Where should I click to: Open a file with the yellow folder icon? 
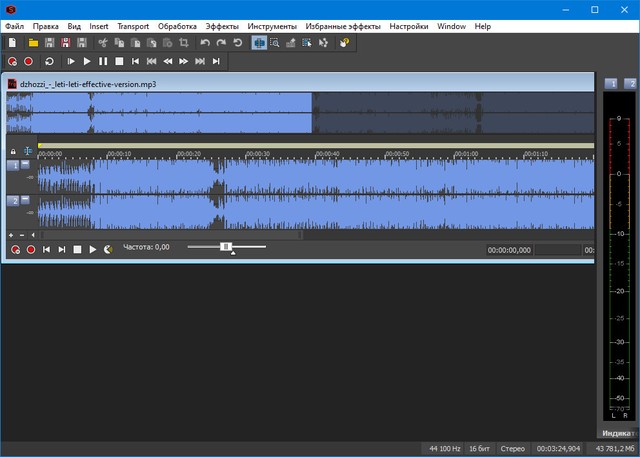point(33,43)
